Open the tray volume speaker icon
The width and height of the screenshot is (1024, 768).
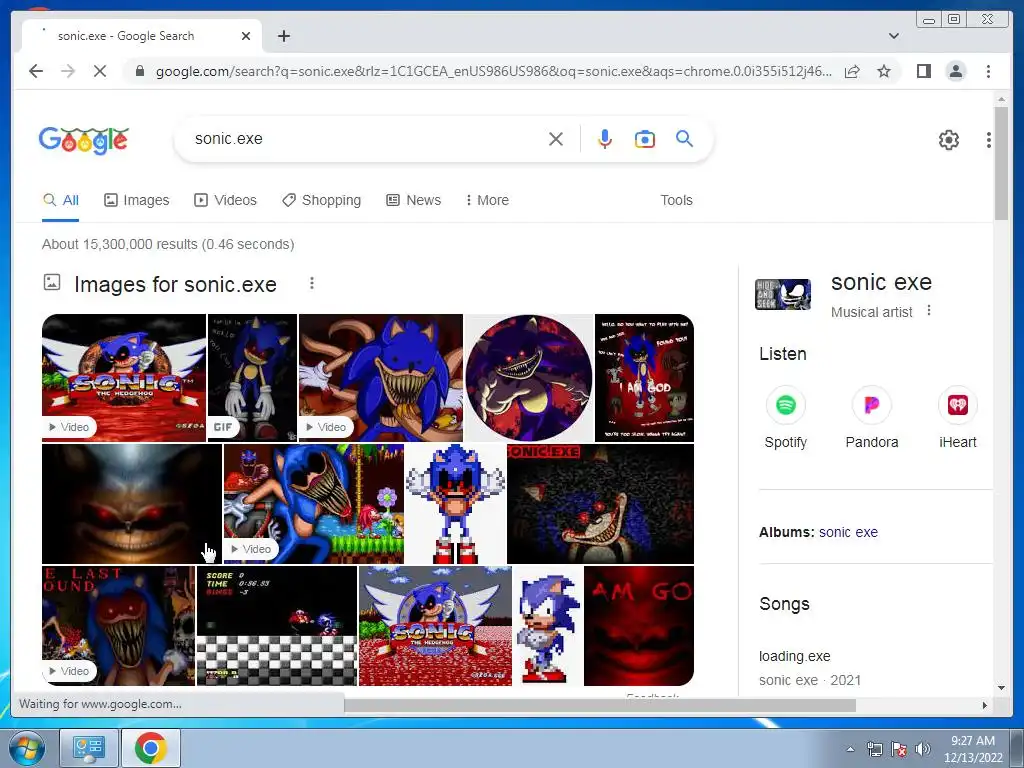tap(923, 749)
